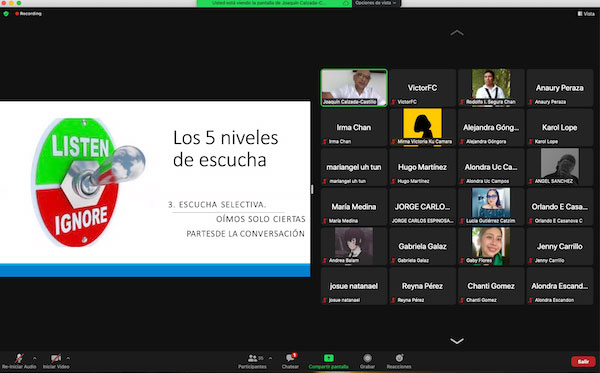Select the Irma Chan participant tile
This screenshot has width=600, height=373.
tap(354, 127)
